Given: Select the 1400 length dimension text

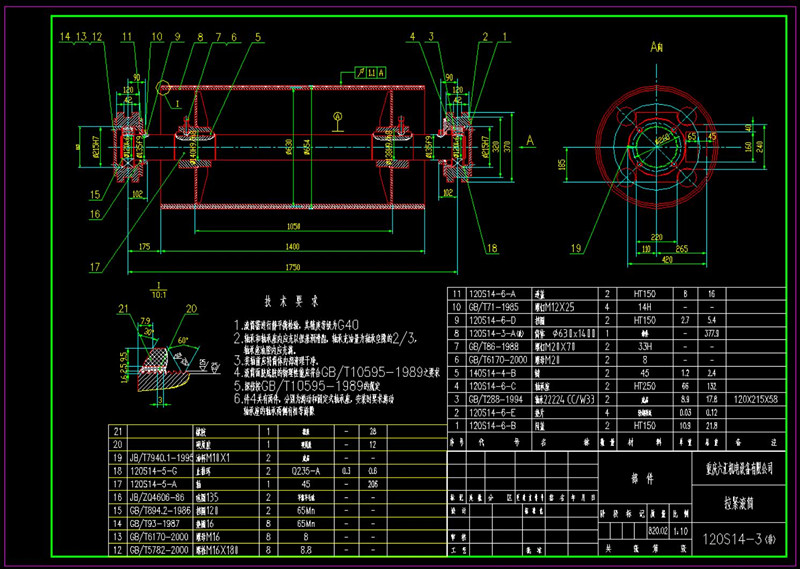Looking at the screenshot, I should (291, 245).
